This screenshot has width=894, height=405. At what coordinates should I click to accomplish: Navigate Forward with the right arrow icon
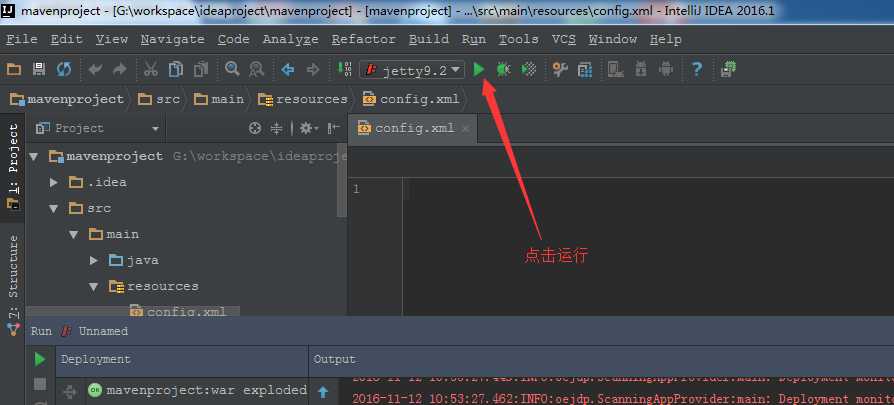(x=312, y=70)
